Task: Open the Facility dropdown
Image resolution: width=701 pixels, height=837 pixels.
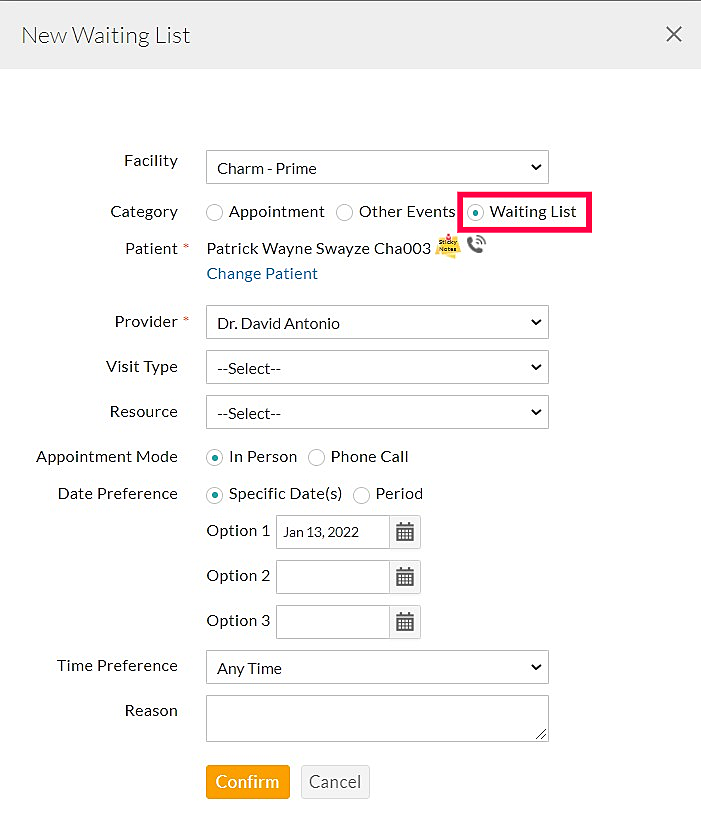Action: click(x=377, y=167)
